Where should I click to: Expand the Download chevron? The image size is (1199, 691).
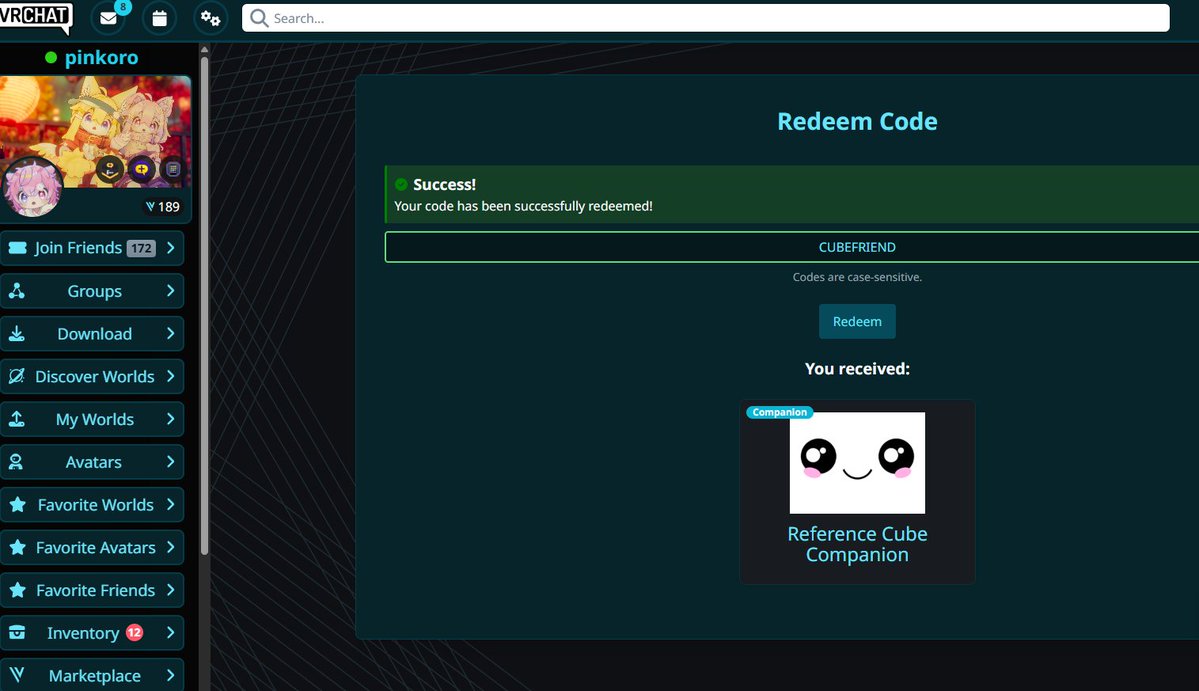pyautogui.click(x=171, y=333)
